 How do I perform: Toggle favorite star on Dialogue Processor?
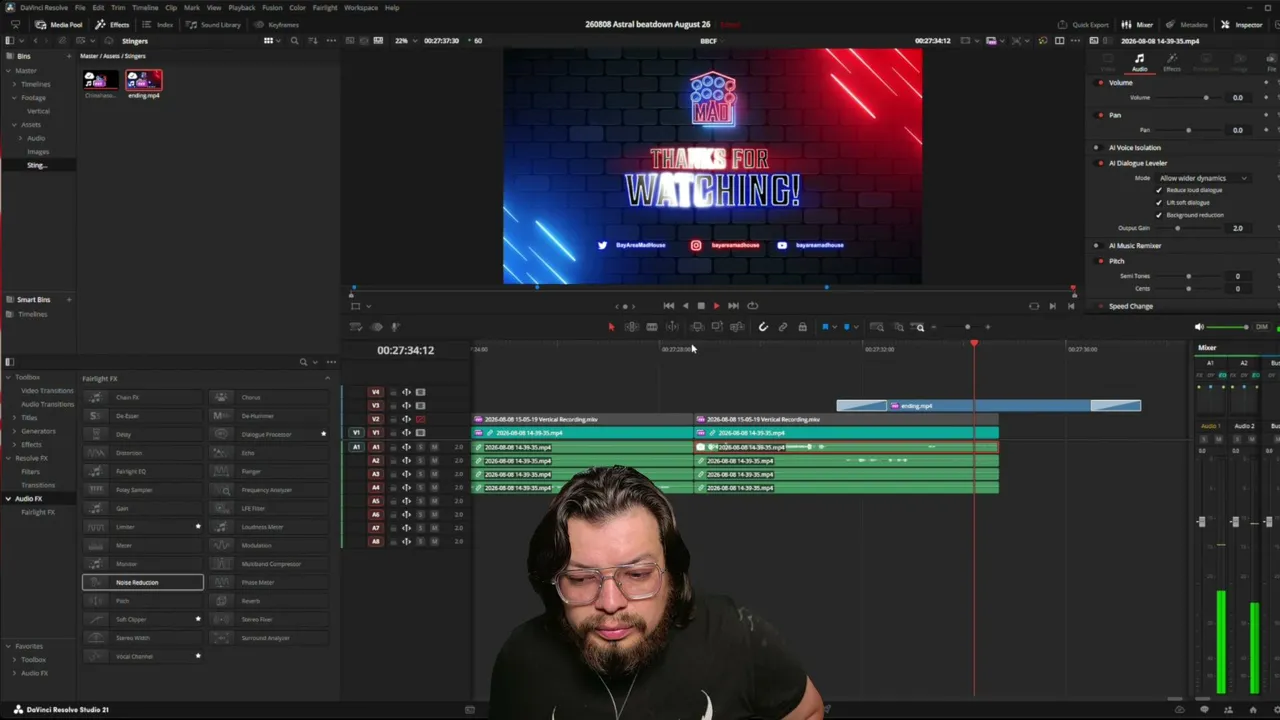pos(323,434)
